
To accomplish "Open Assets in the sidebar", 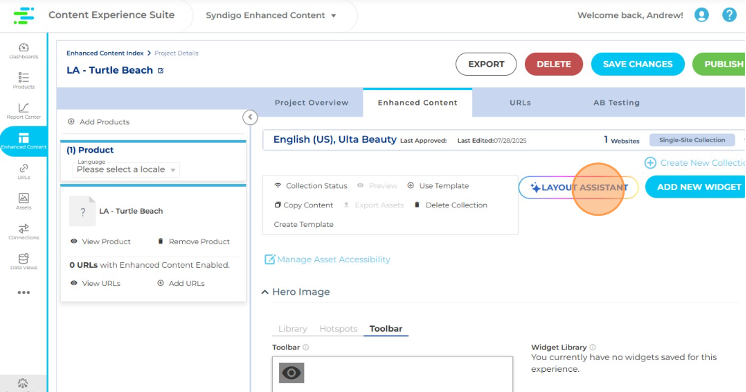I will click(23, 201).
